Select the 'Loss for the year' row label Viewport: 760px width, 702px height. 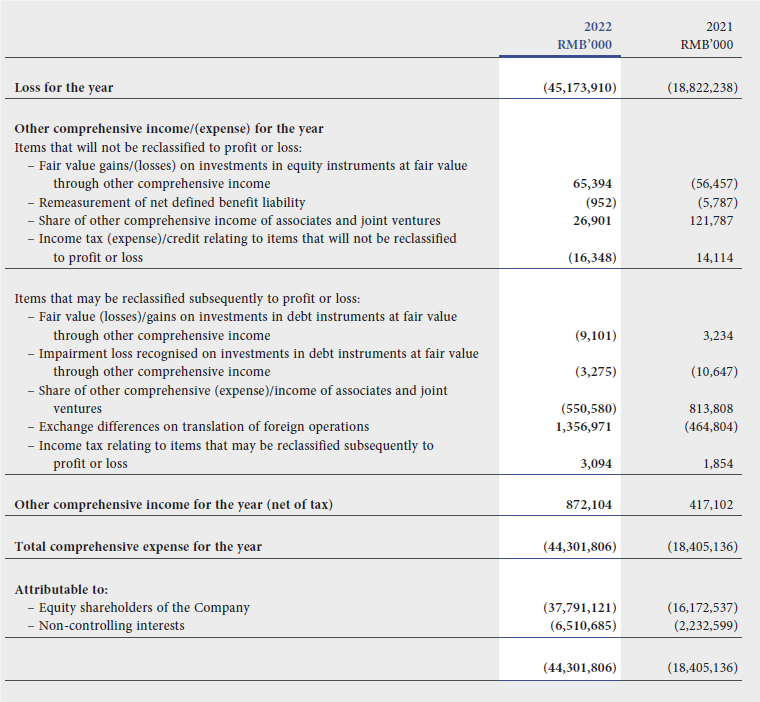pyautogui.click(x=64, y=88)
